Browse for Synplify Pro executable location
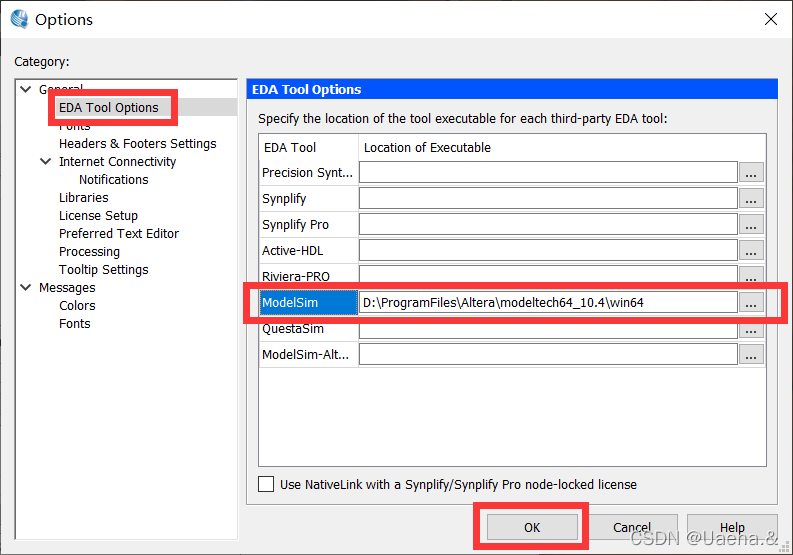This screenshot has width=793, height=555. [751, 224]
